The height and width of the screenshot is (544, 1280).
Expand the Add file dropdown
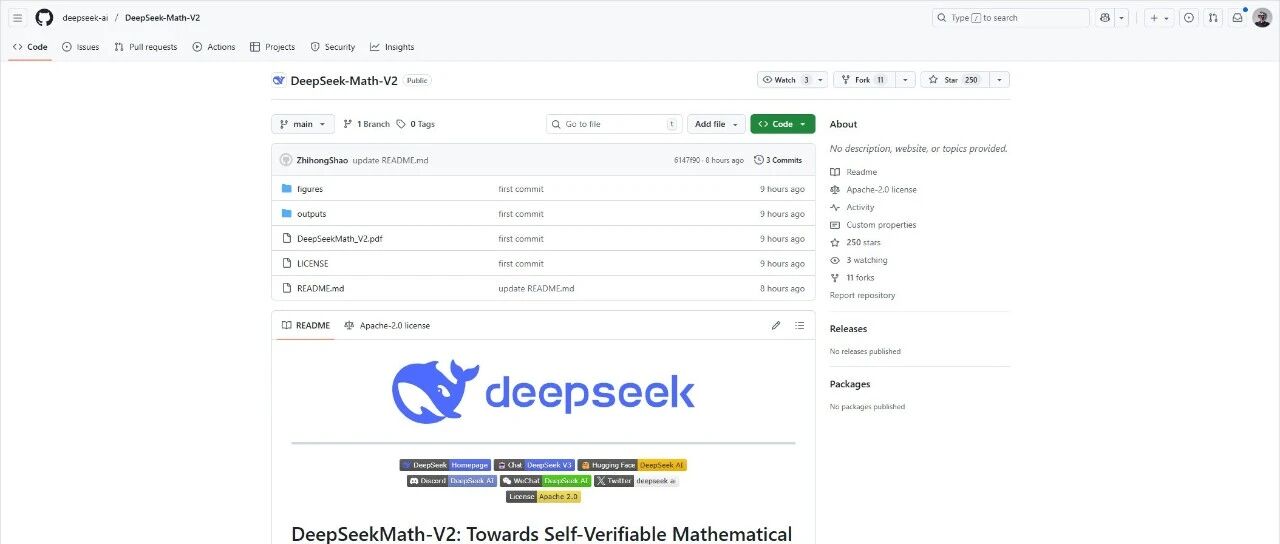click(716, 124)
